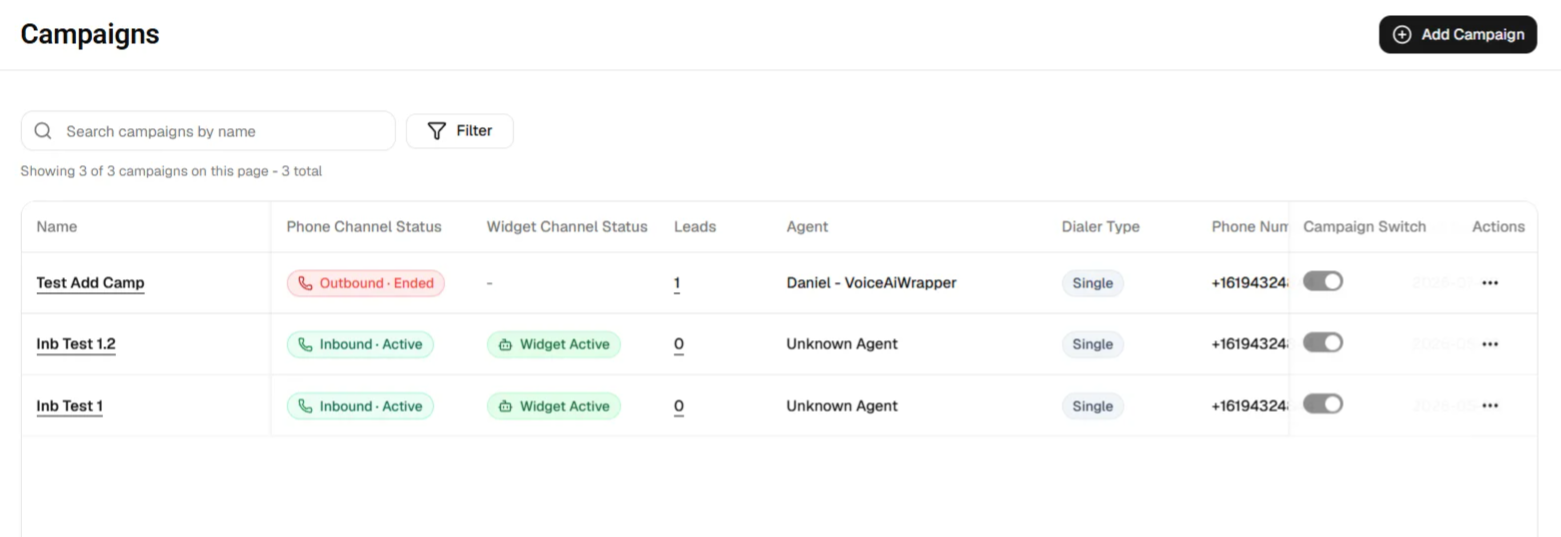Focus the Search campaigns by name field
This screenshot has height=537, width=1561.
click(208, 131)
